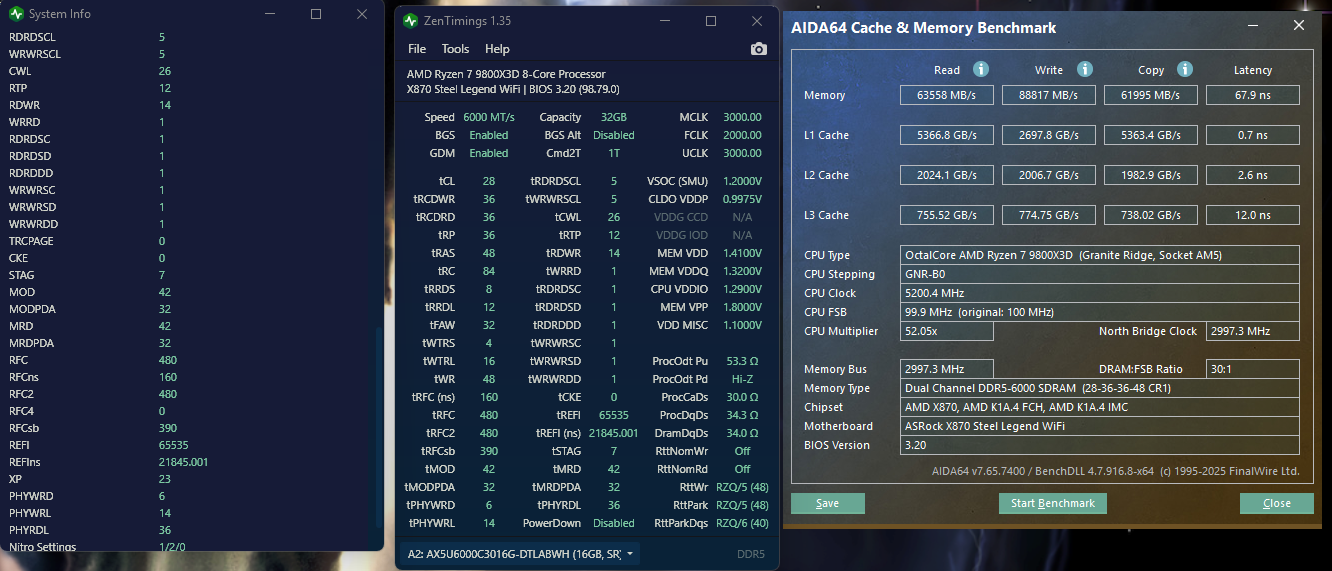Click the tREFI value 65535 in ZenTimings
The image size is (1332, 571).
[x=614, y=415]
